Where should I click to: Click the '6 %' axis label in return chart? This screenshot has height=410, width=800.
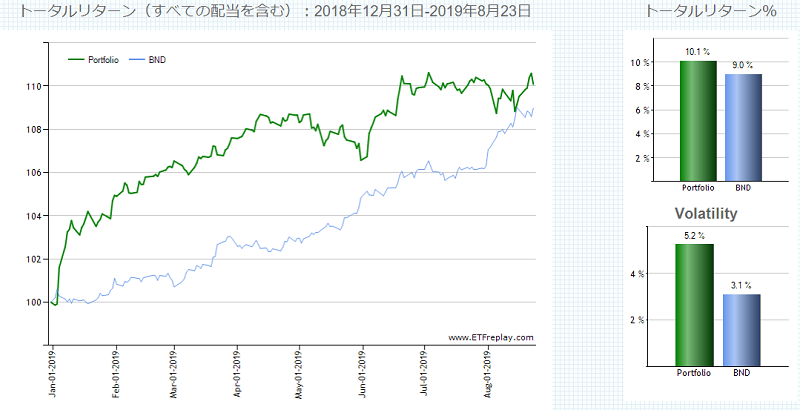(642, 110)
